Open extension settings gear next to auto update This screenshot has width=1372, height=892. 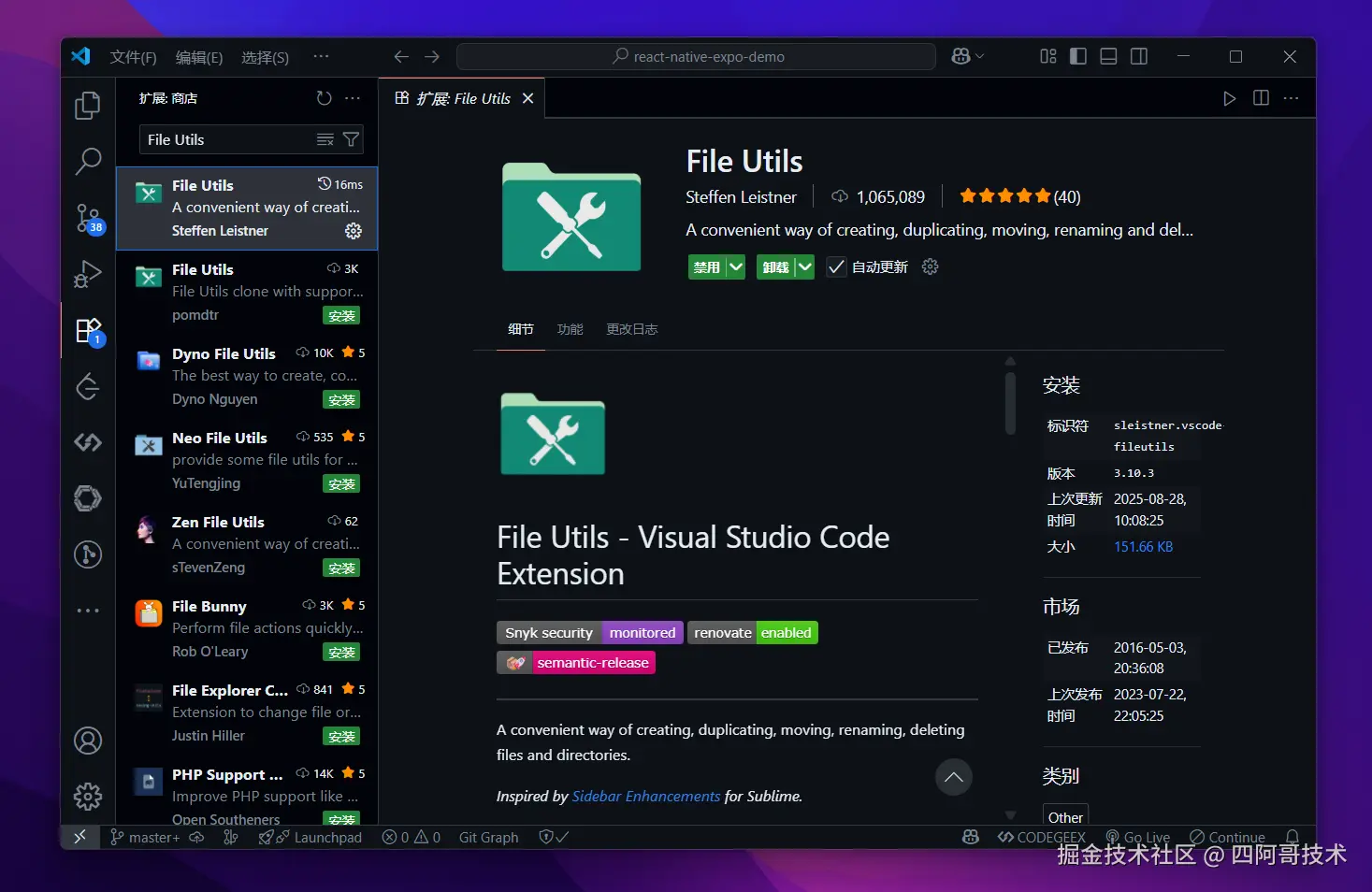930,266
